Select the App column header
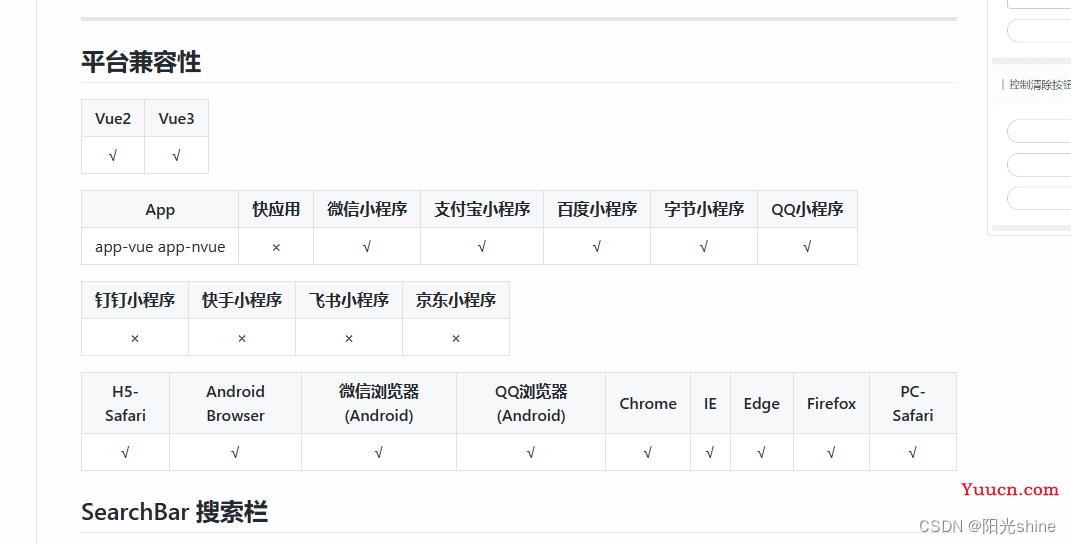 point(160,209)
